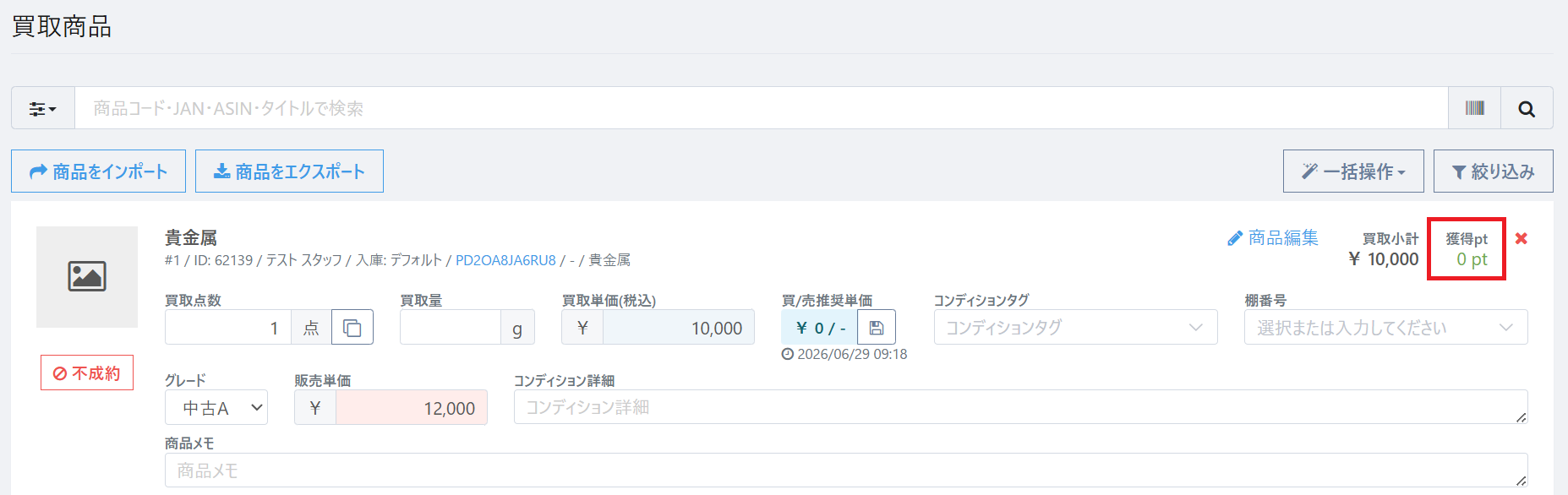Click the 絞り込み filter button
The image size is (1568, 495).
point(1494,171)
